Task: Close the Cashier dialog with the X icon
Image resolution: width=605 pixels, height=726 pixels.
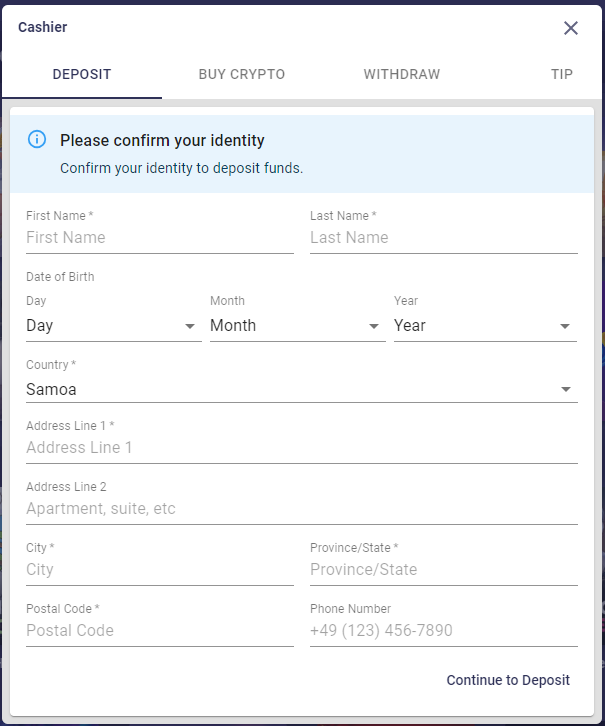Action: click(x=571, y=28)
